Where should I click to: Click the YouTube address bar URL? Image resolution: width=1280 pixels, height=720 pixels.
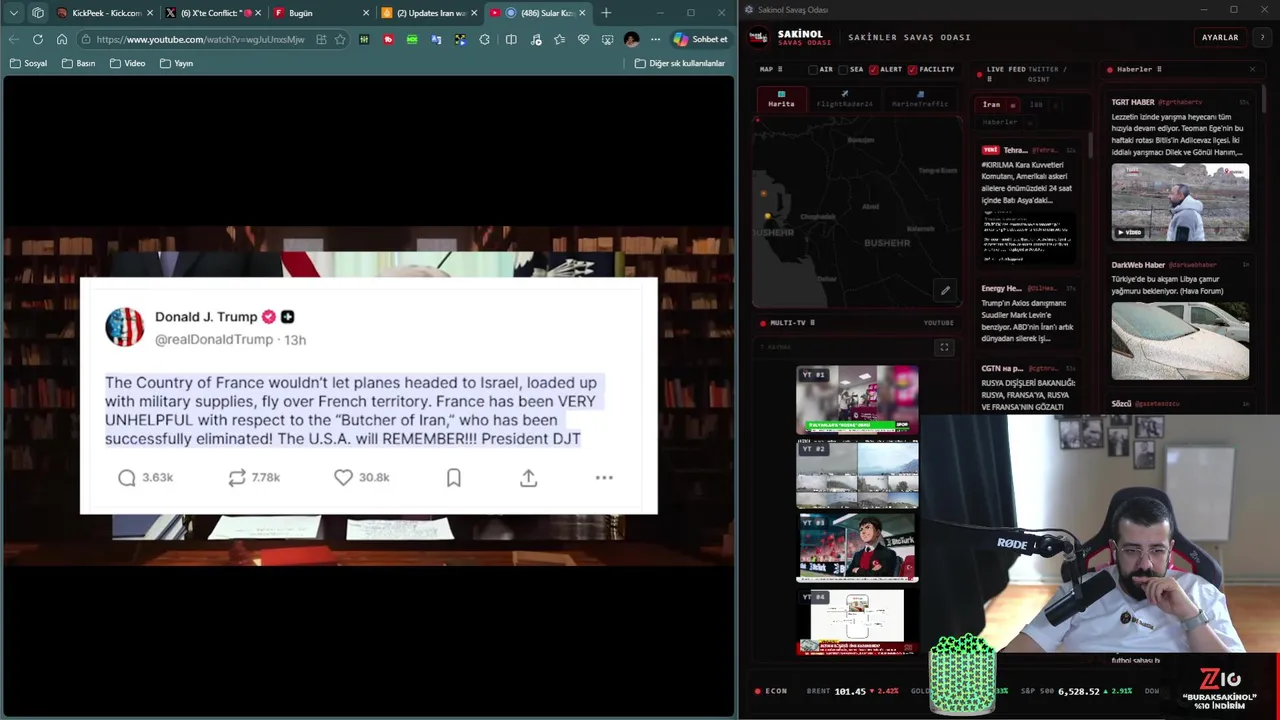click(200, 39)
